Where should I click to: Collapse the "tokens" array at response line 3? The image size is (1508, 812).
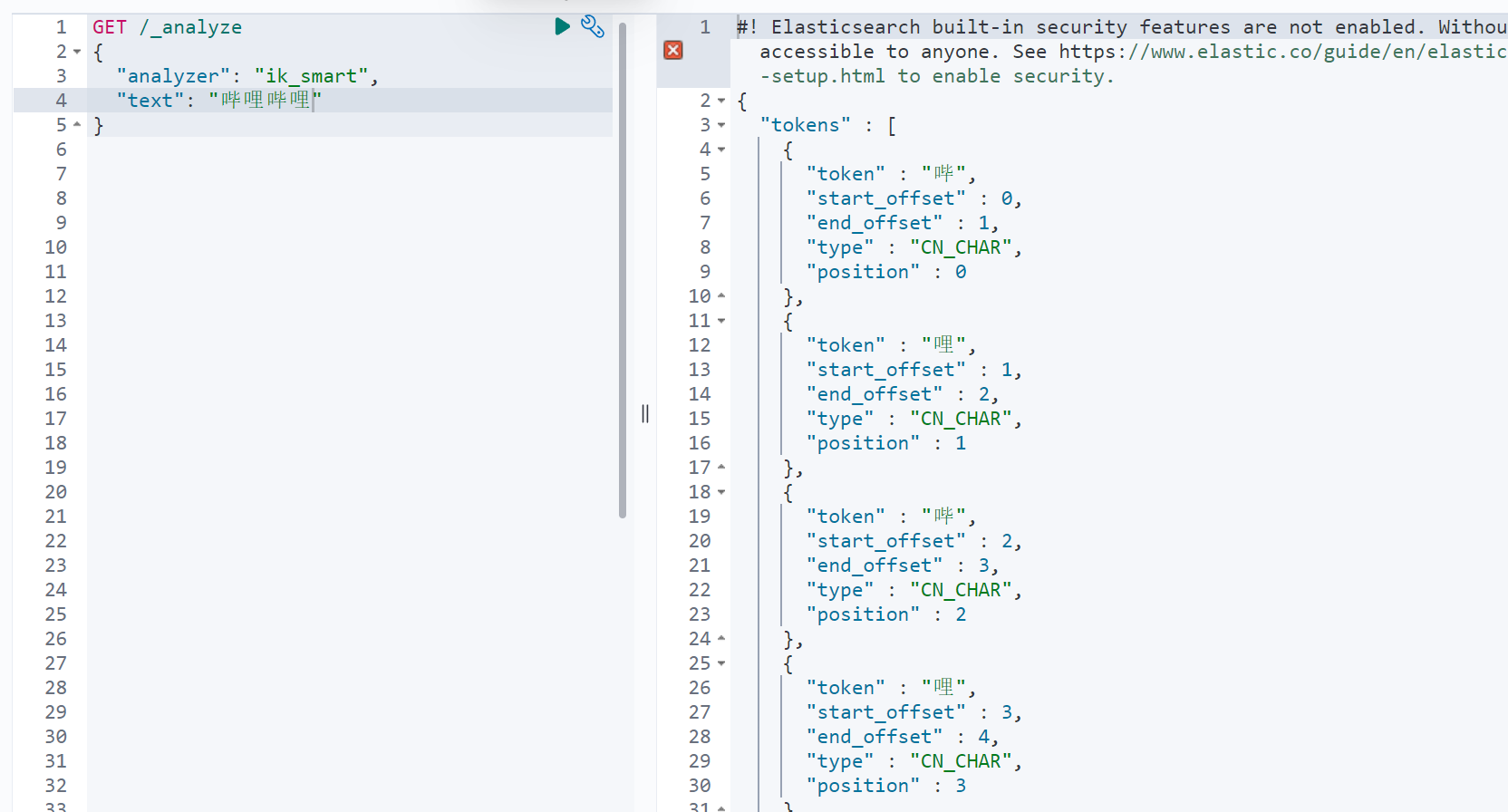pyautogui.click(x=721, y=125)
